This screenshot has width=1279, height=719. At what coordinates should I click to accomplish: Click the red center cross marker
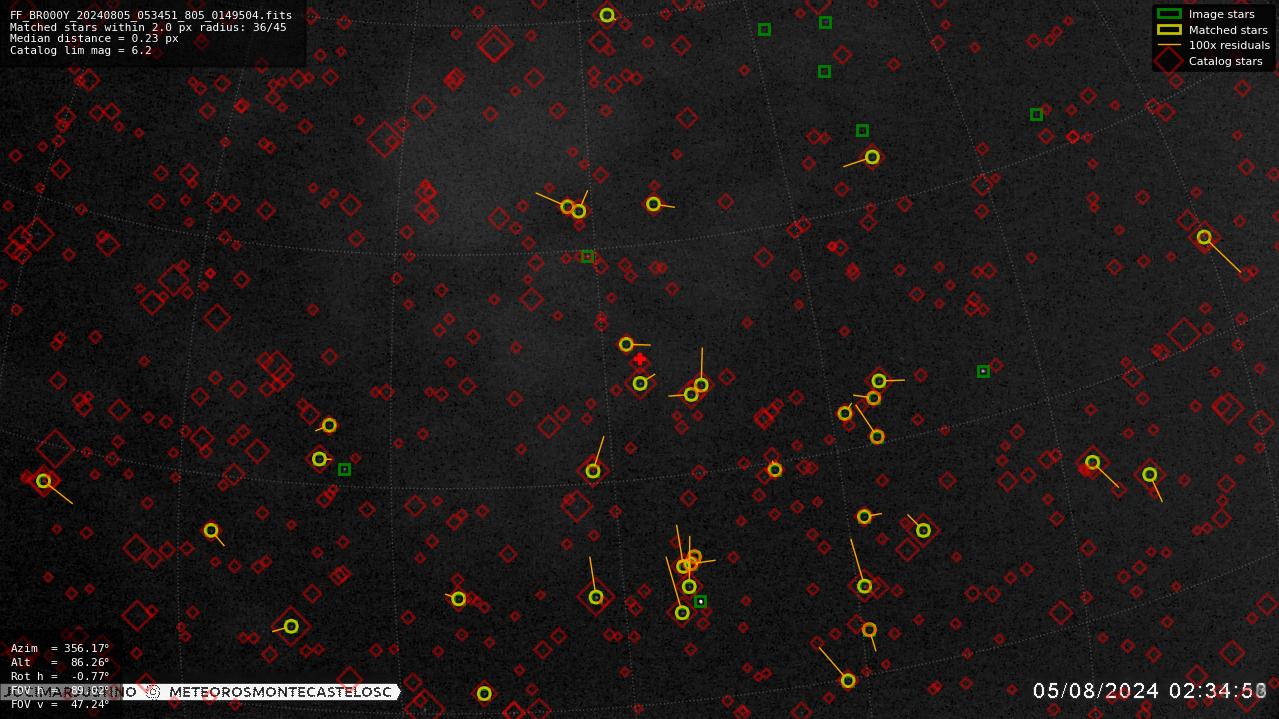640,359
